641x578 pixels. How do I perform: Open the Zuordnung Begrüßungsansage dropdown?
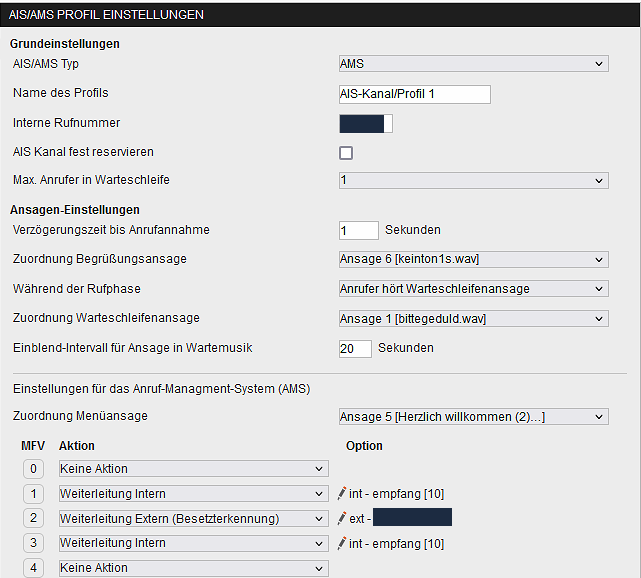(x=473, y=260)
